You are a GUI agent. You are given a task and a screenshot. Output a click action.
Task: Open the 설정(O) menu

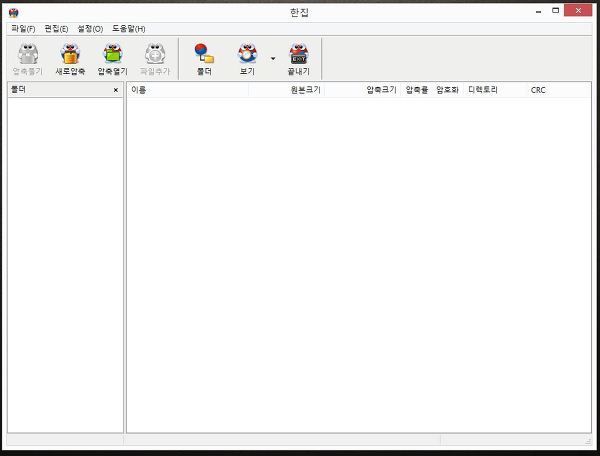90,29
